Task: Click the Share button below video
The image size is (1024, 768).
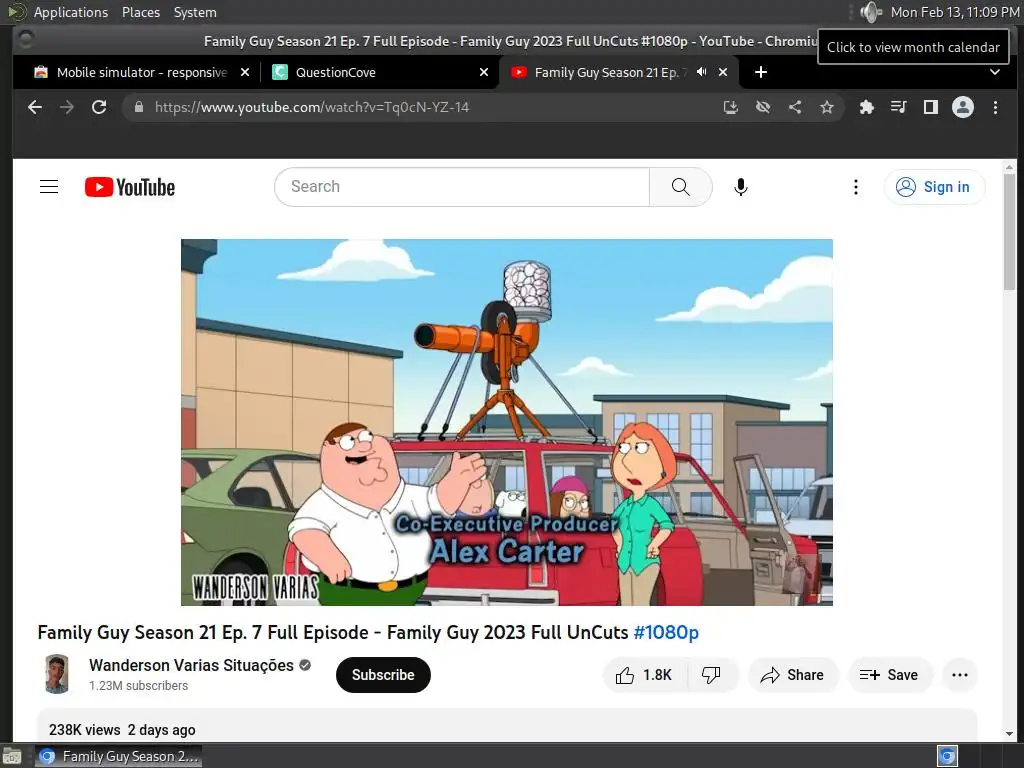Action: (x=793, y=675)
